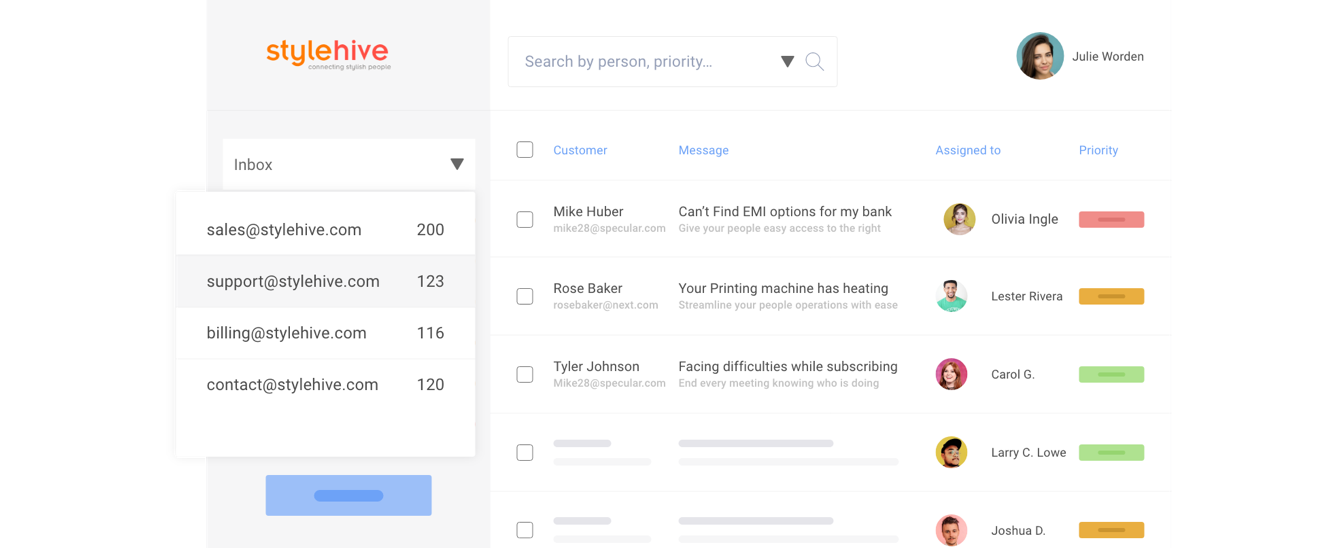Expand the Inbox dropdown arrow
The width and height of the screenshot is (1338, 548).
point(457,164)
